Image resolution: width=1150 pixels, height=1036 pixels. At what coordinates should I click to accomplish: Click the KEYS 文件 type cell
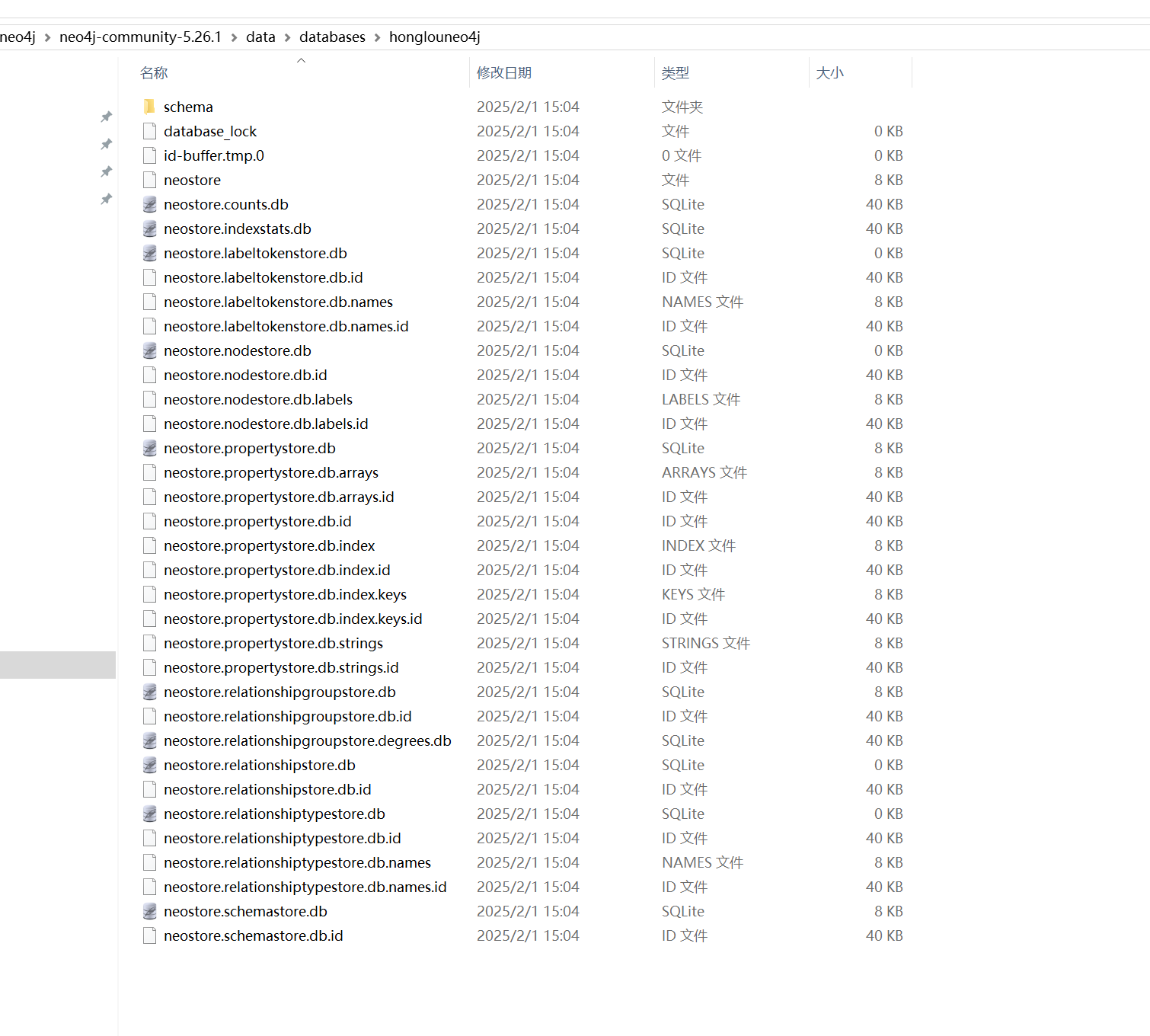[x=693, y=594]
